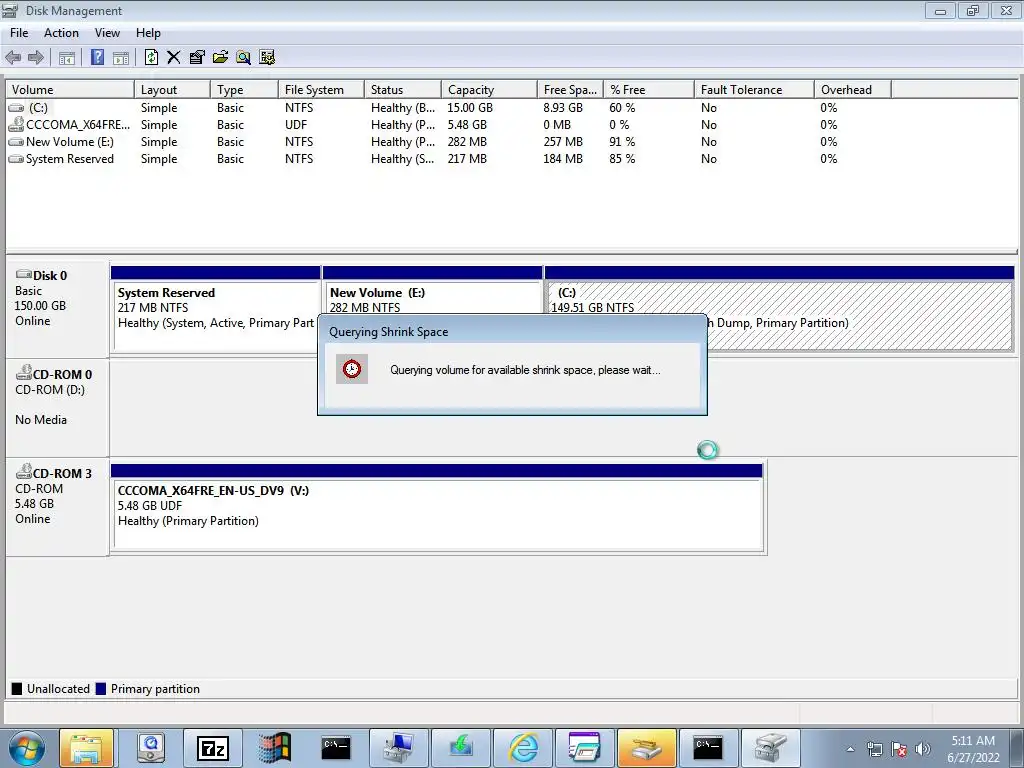Viewport: 1024px width, 768px height.
Task: Select the (C:) 149.51 GB partition block
Action: click(x=778, y=309)
